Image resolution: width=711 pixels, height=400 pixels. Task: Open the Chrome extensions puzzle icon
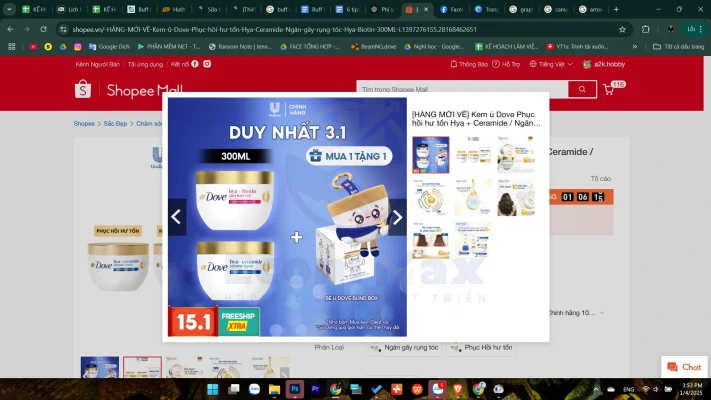(x=646, y=29)
